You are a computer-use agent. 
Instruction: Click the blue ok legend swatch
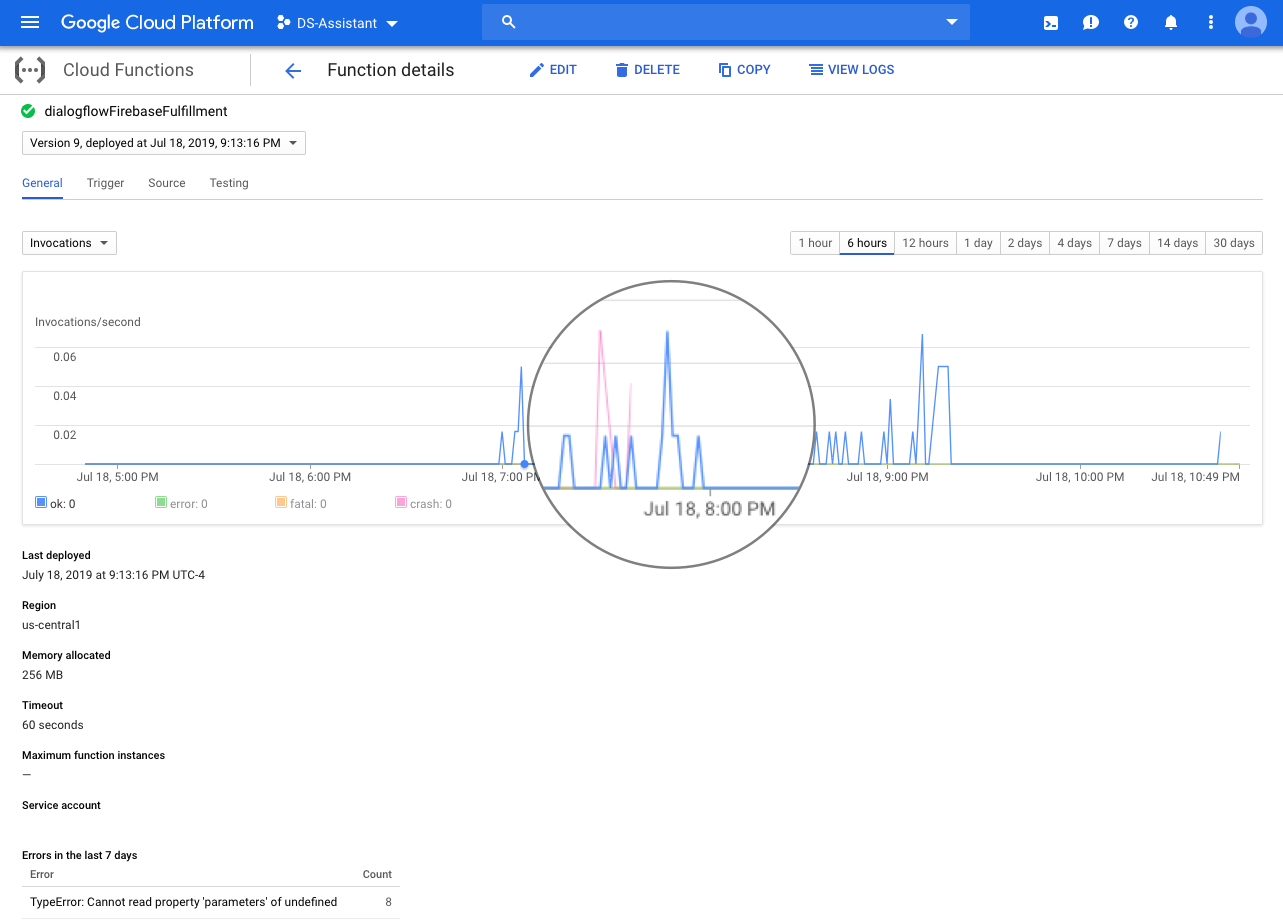[41, 503]
